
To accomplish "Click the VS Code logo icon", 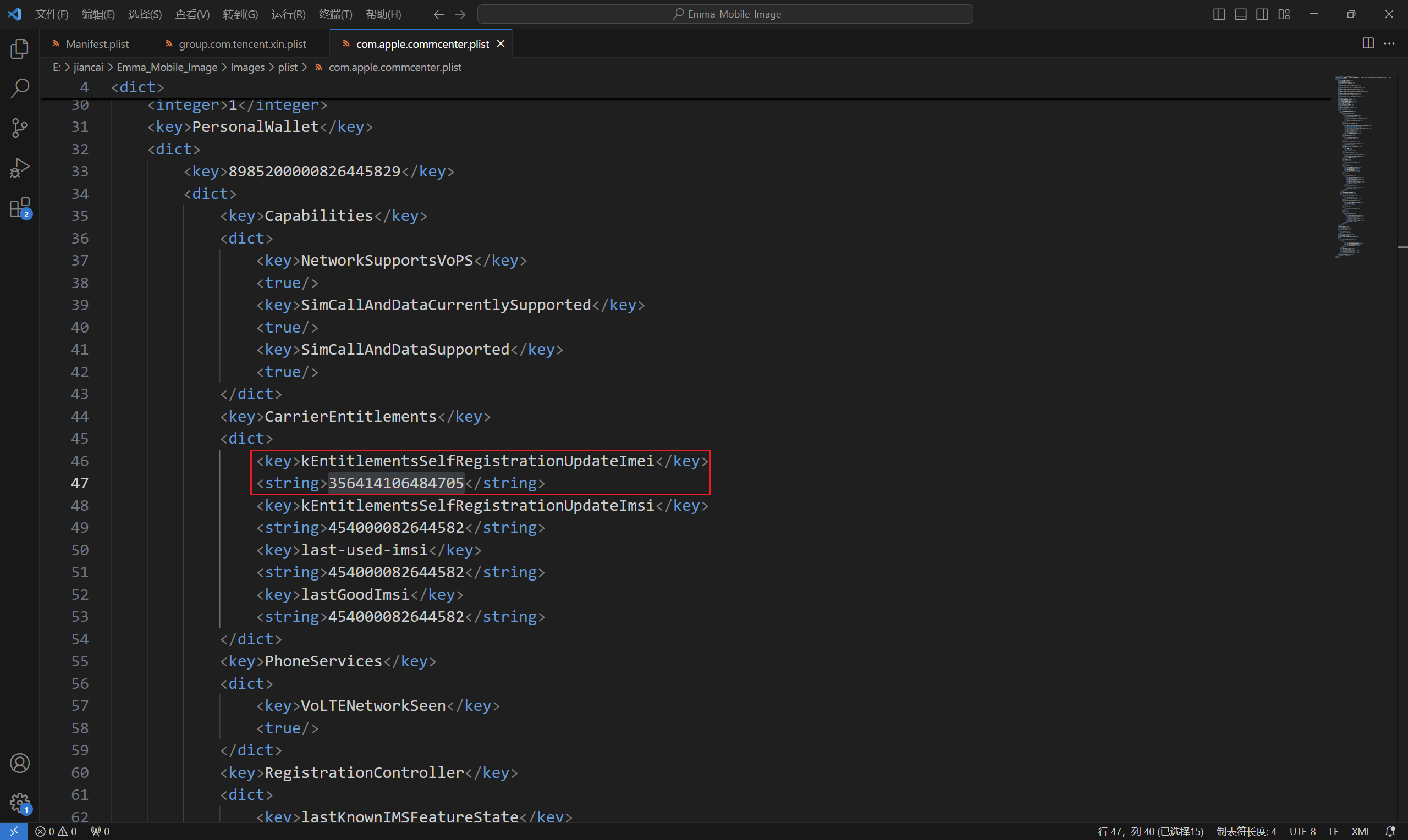I will point(15,14).
